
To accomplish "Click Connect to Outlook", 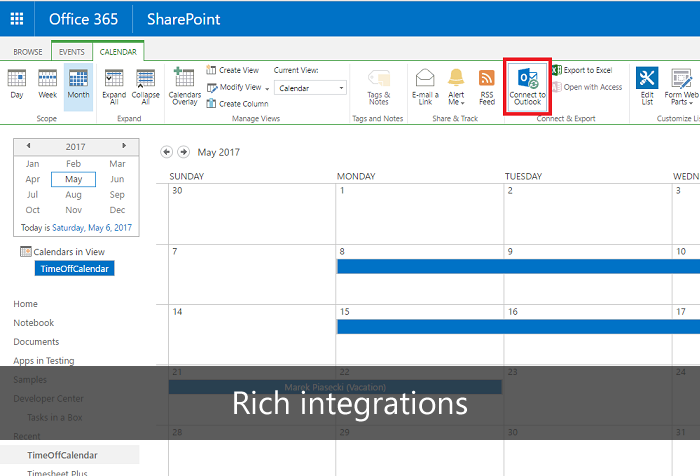I will pyautogui.click(x=527, y=87).
